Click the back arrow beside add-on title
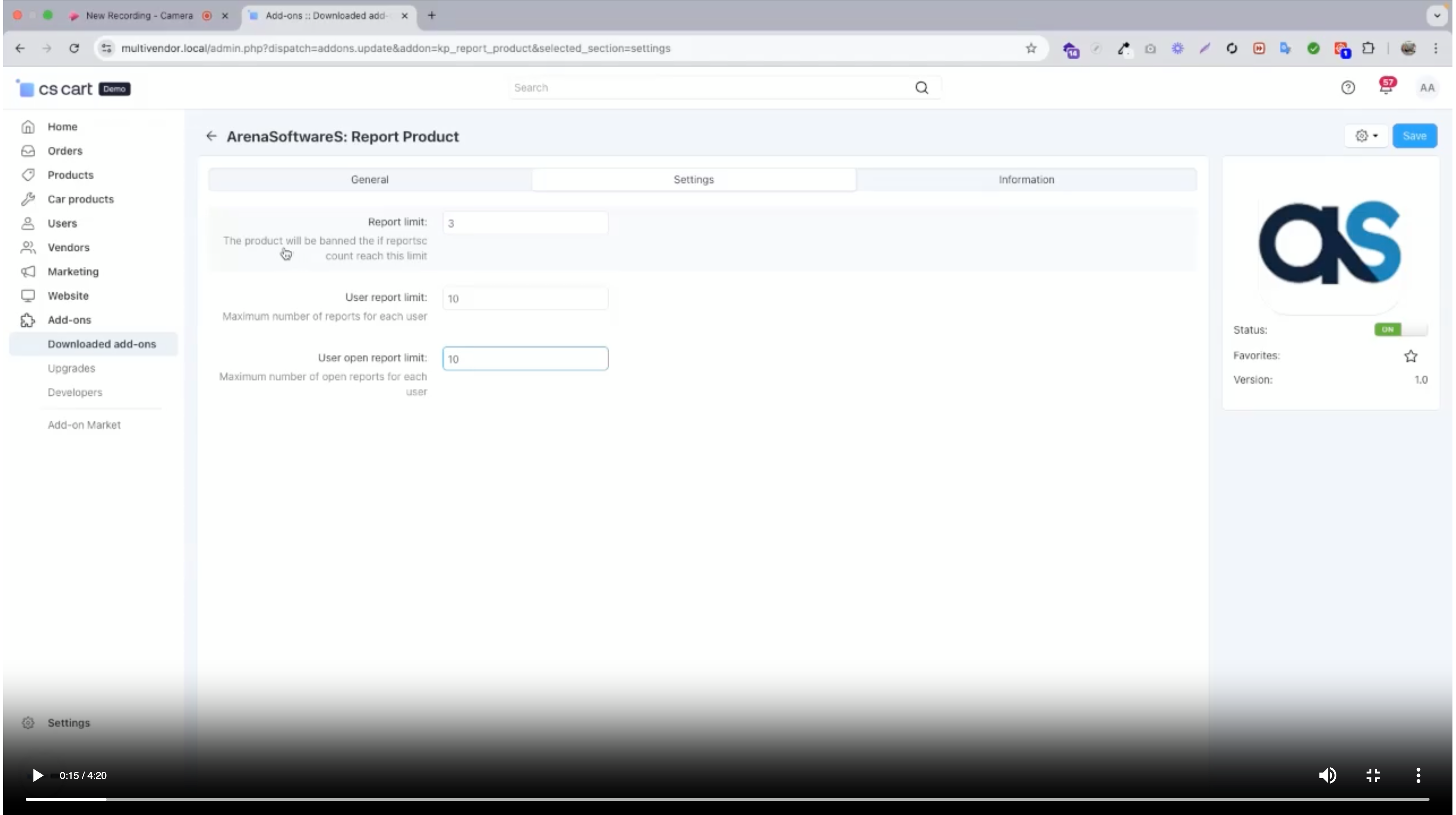The height and width of the screenshot is (815, 1456). (211, 136)
